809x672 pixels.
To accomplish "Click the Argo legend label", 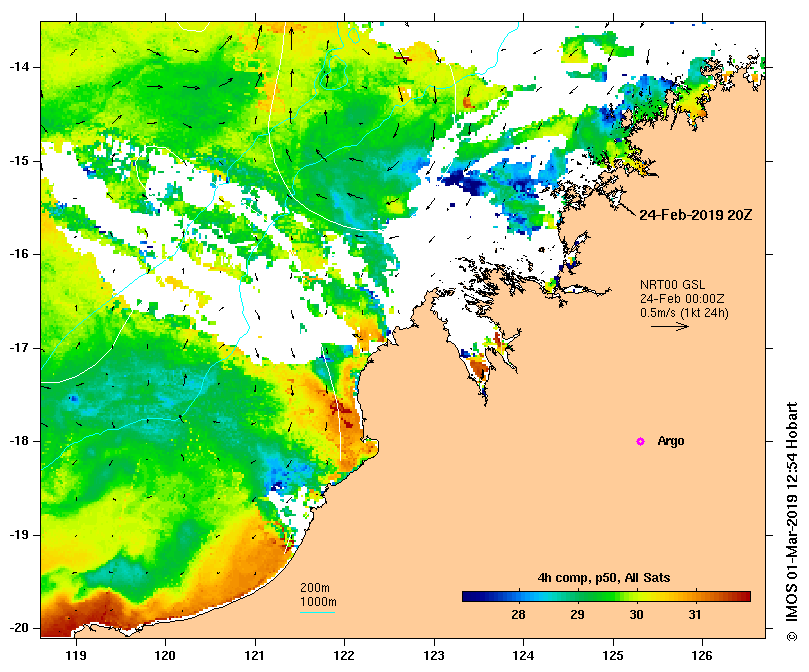I will pos(671,441).
